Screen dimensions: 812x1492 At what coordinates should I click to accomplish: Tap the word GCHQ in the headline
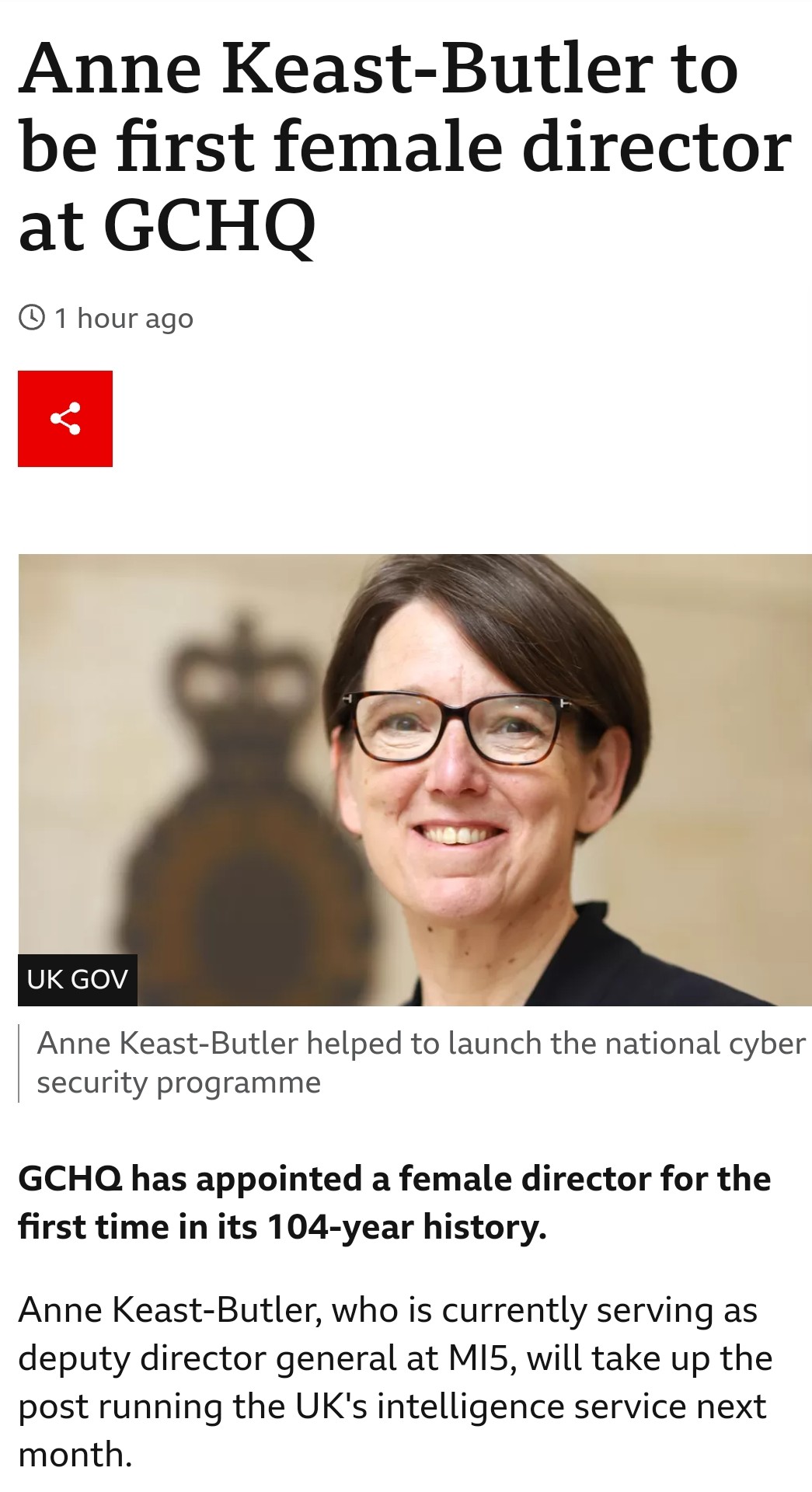pyautogui.click(x=210, y=227)
